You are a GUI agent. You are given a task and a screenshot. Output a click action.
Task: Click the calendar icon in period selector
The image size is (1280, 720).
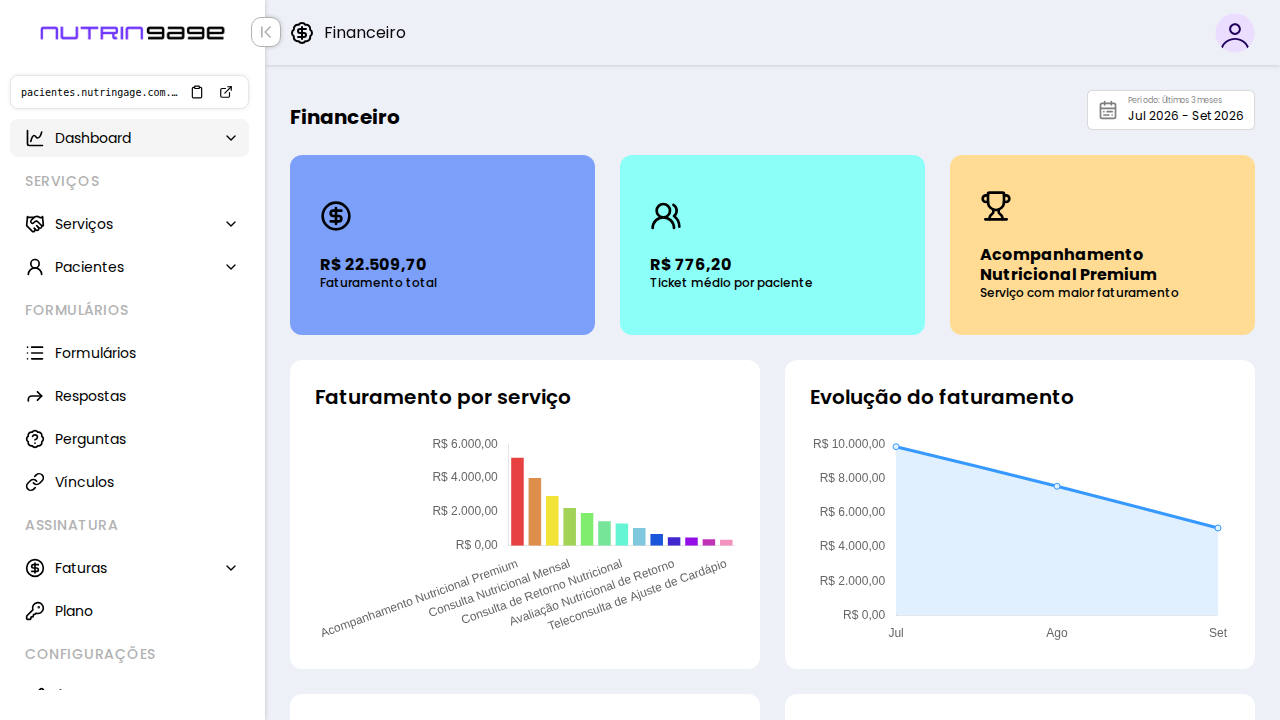click(1108, 110)
